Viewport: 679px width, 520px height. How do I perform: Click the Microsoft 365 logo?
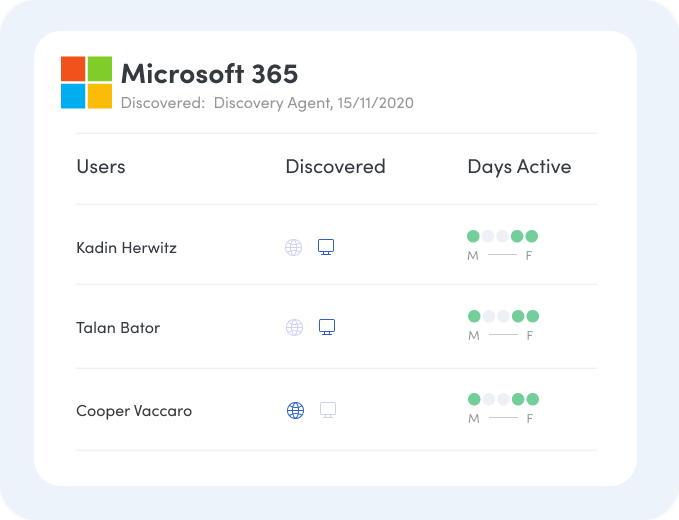pyautogui.click(x=86, y=82)
